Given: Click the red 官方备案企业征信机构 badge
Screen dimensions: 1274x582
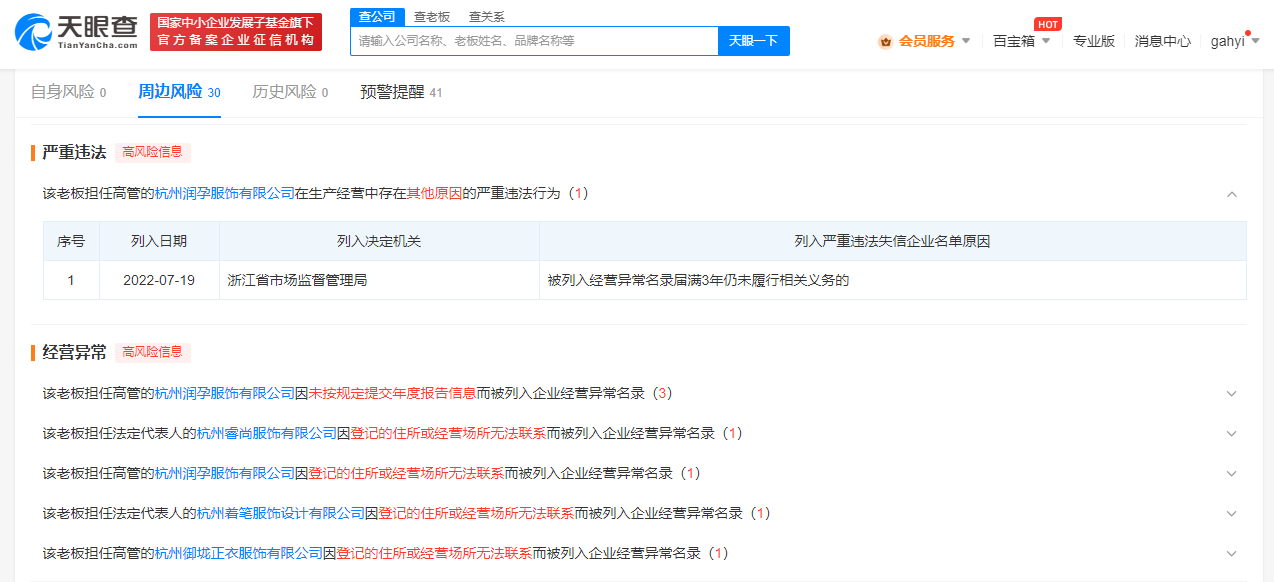Looking at the screenshot, I should pos(235,40).
